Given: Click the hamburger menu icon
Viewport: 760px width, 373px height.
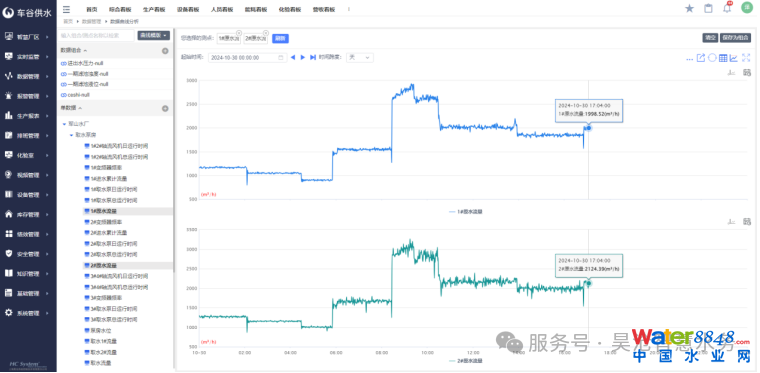Looking at the screenshot, I should click(66, 9).
